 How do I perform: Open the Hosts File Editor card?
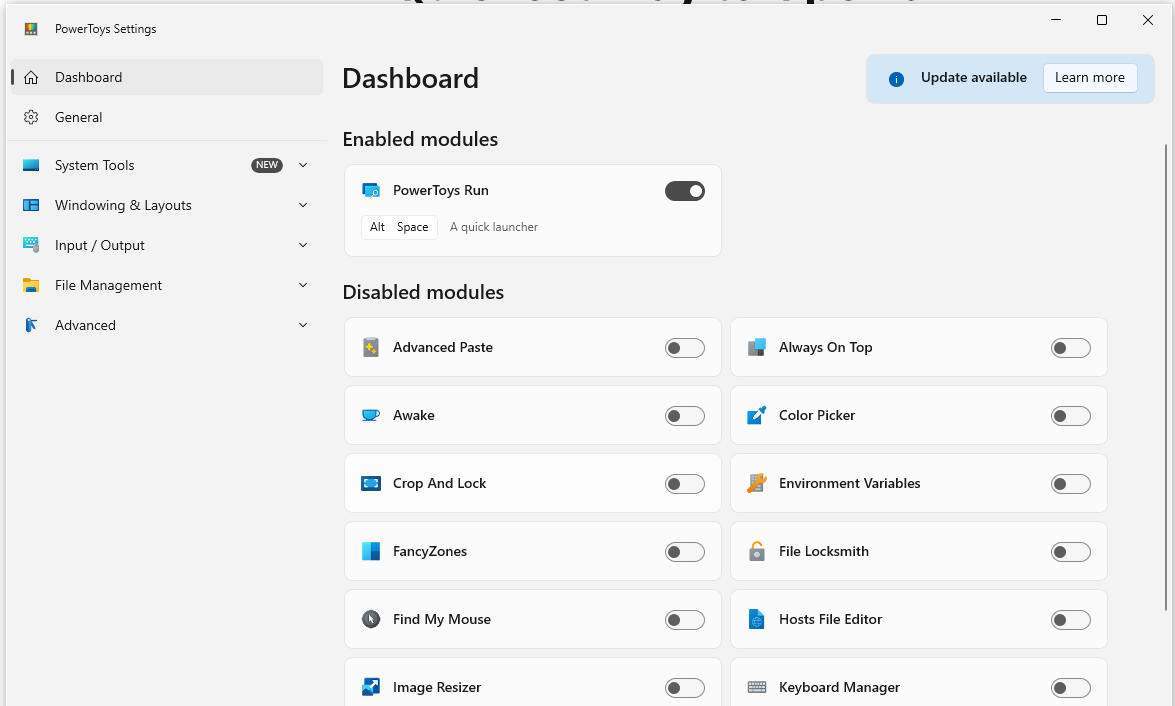point(919,619)
